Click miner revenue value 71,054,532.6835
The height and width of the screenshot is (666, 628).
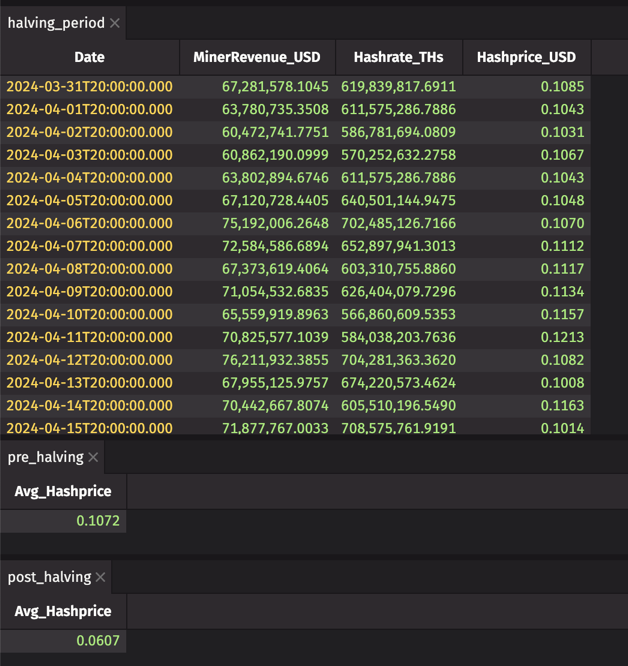275,292
